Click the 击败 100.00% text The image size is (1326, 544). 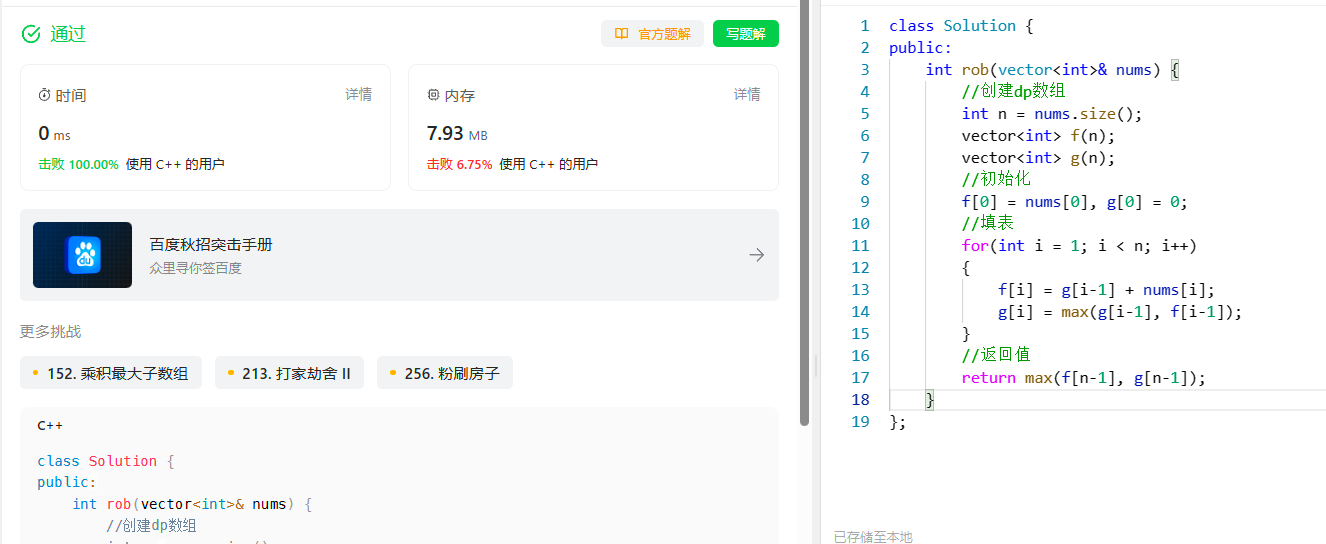[78, 165]
